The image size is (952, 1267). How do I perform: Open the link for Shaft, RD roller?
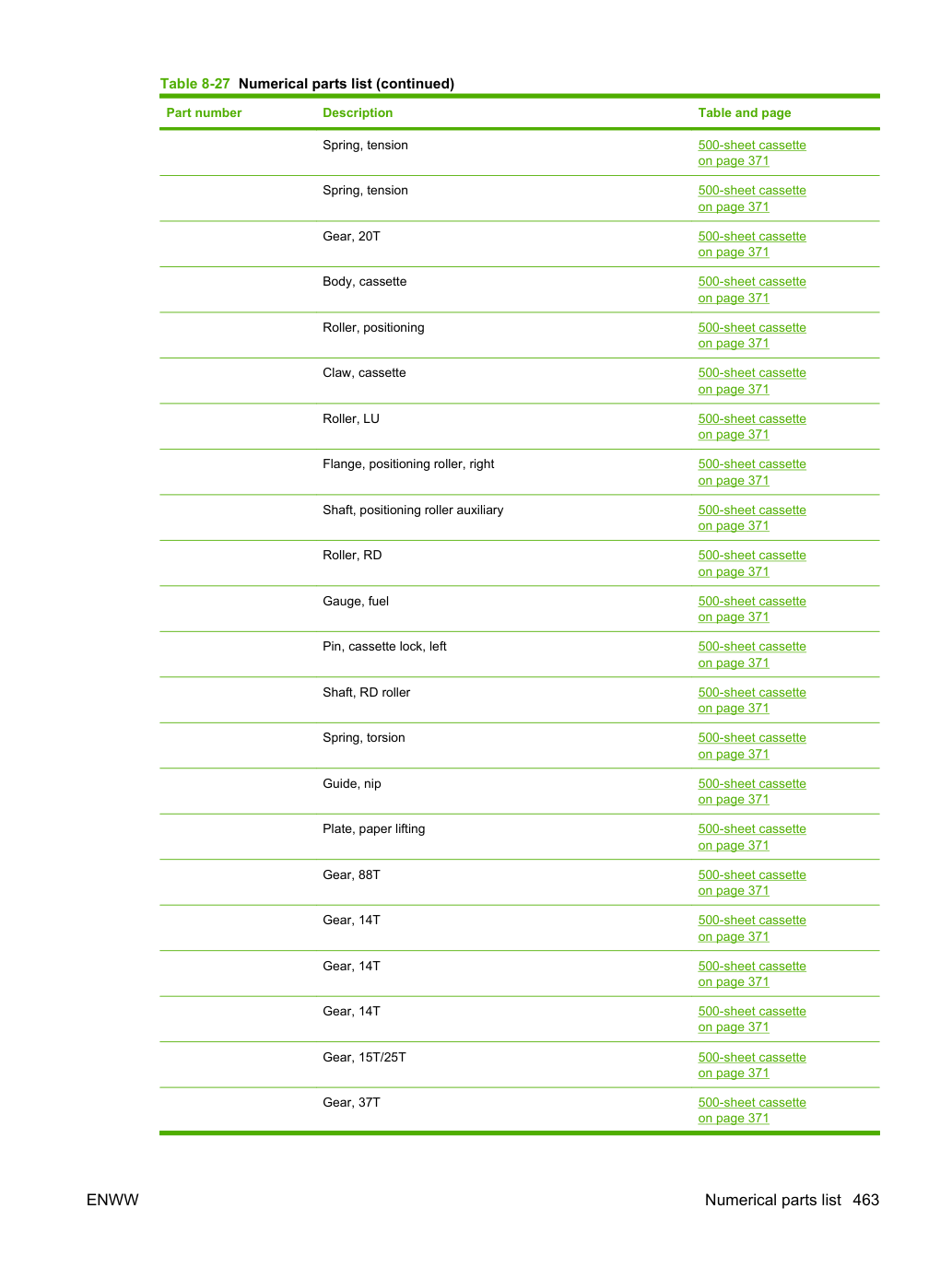(x=752, y=700)
